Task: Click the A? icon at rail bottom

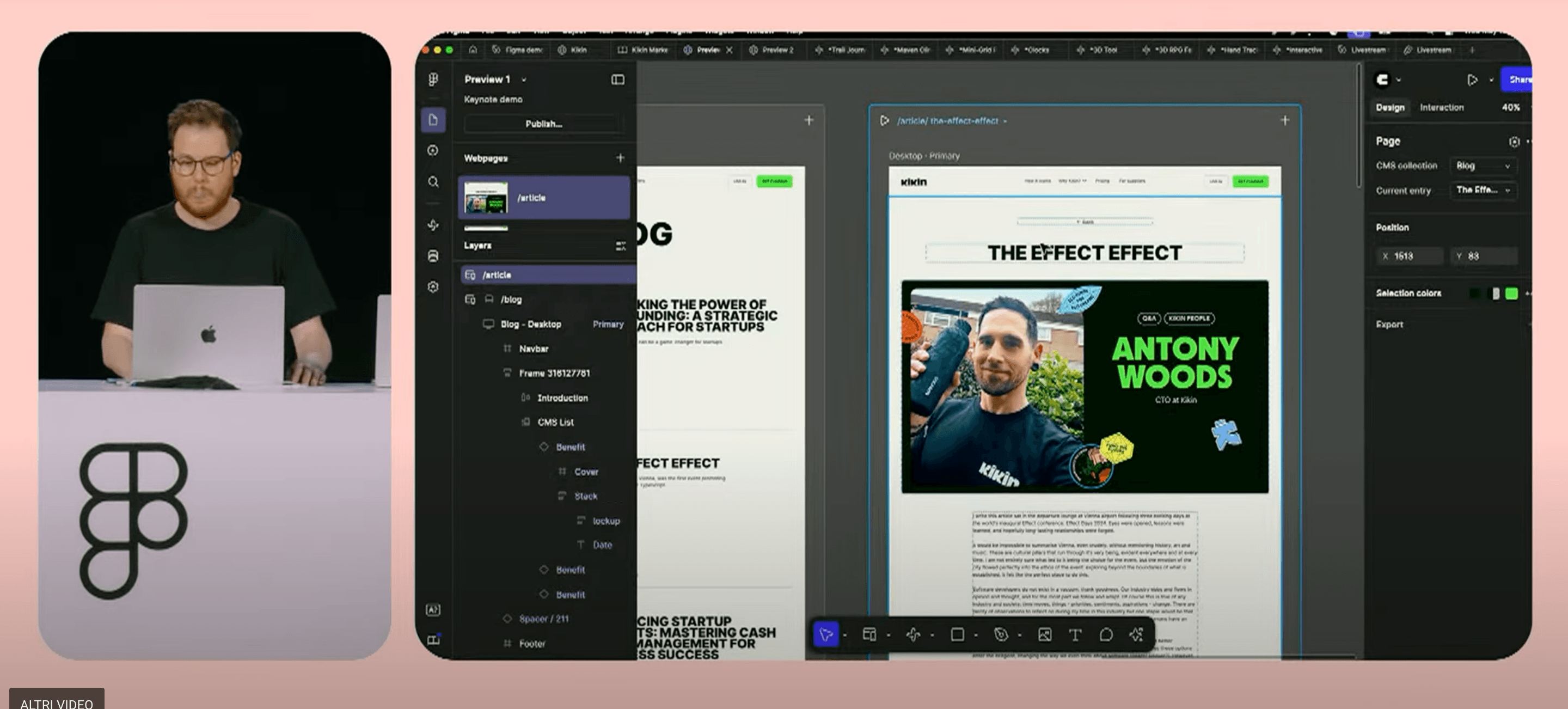Action: (x=433, y=610)
